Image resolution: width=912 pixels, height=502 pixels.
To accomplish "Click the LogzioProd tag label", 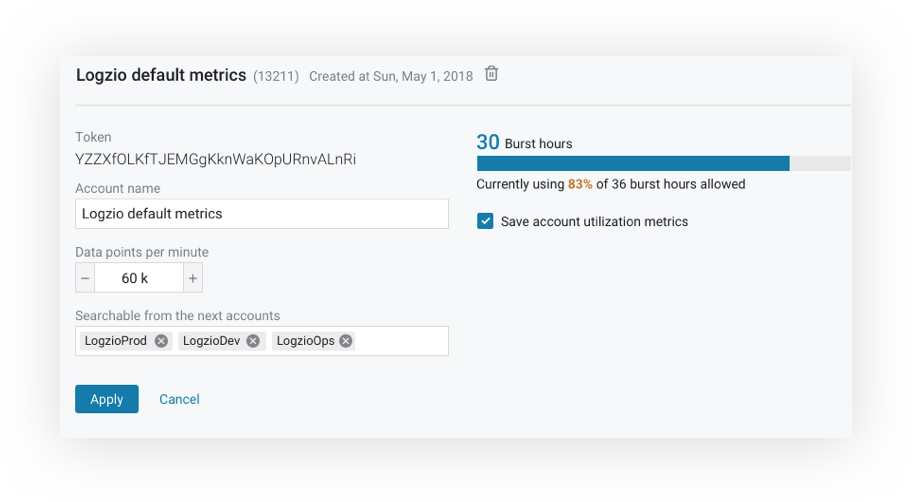I will tap(116, 341).
